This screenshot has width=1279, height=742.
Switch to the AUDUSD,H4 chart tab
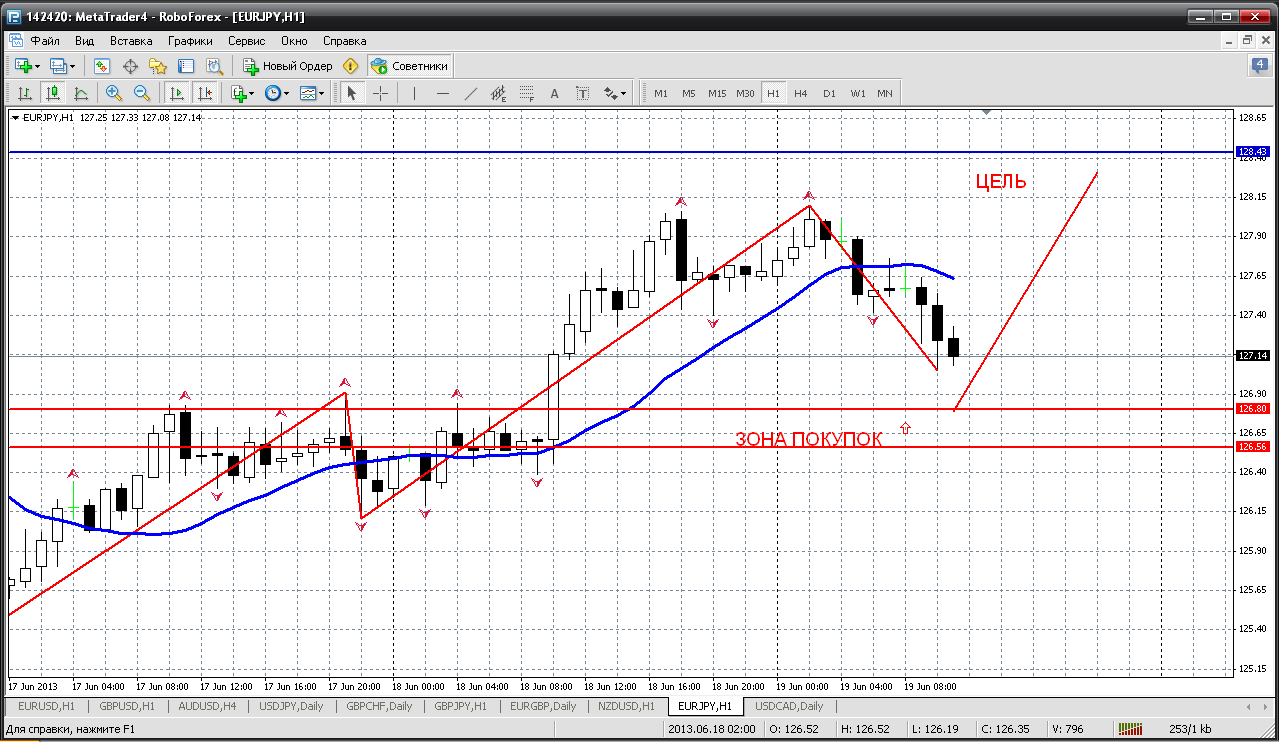[207, 706]
